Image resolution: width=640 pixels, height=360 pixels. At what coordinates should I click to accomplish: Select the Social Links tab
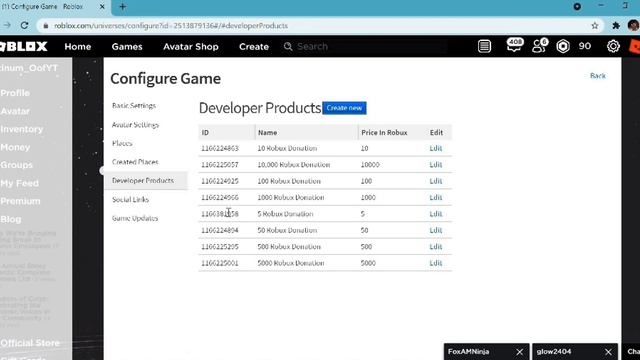[x=130, y=200]
